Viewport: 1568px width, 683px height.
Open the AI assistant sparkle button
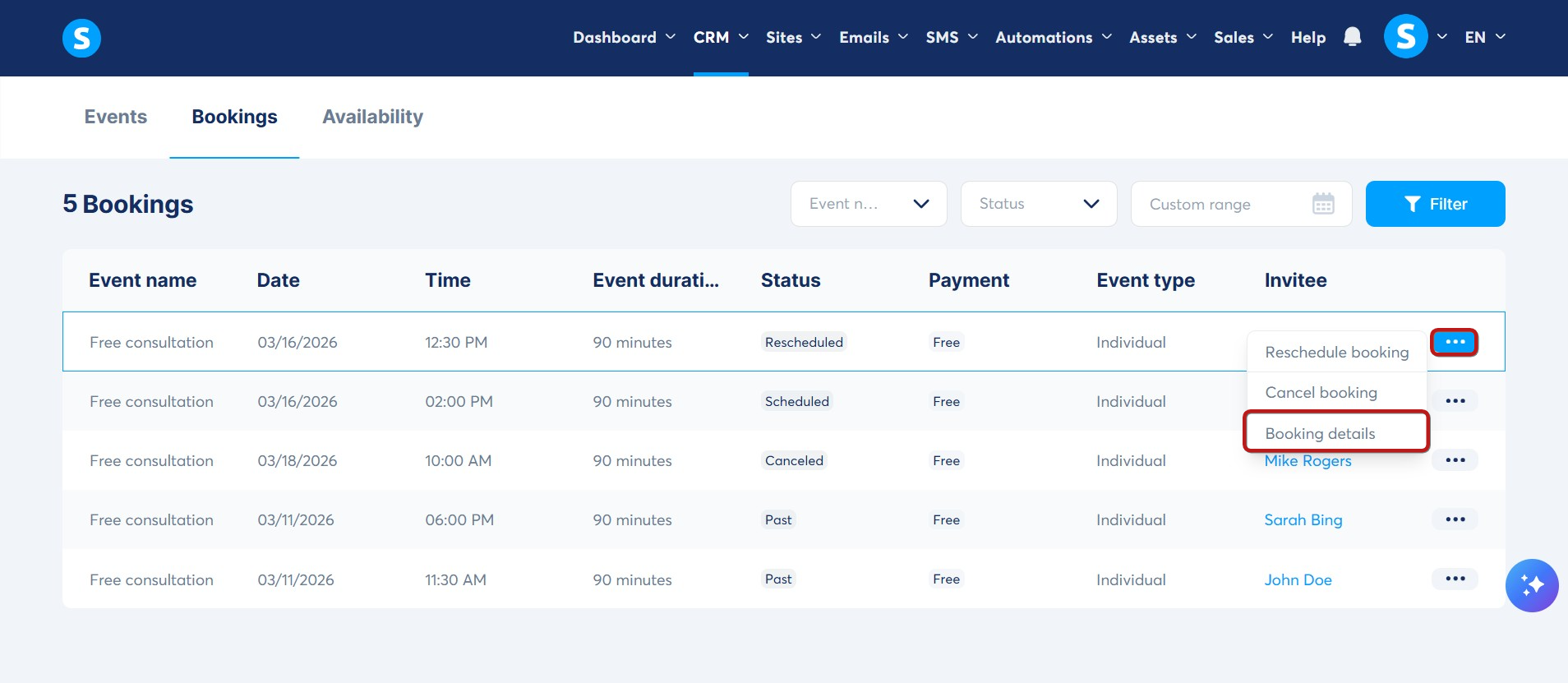[x=1532, y=585]
